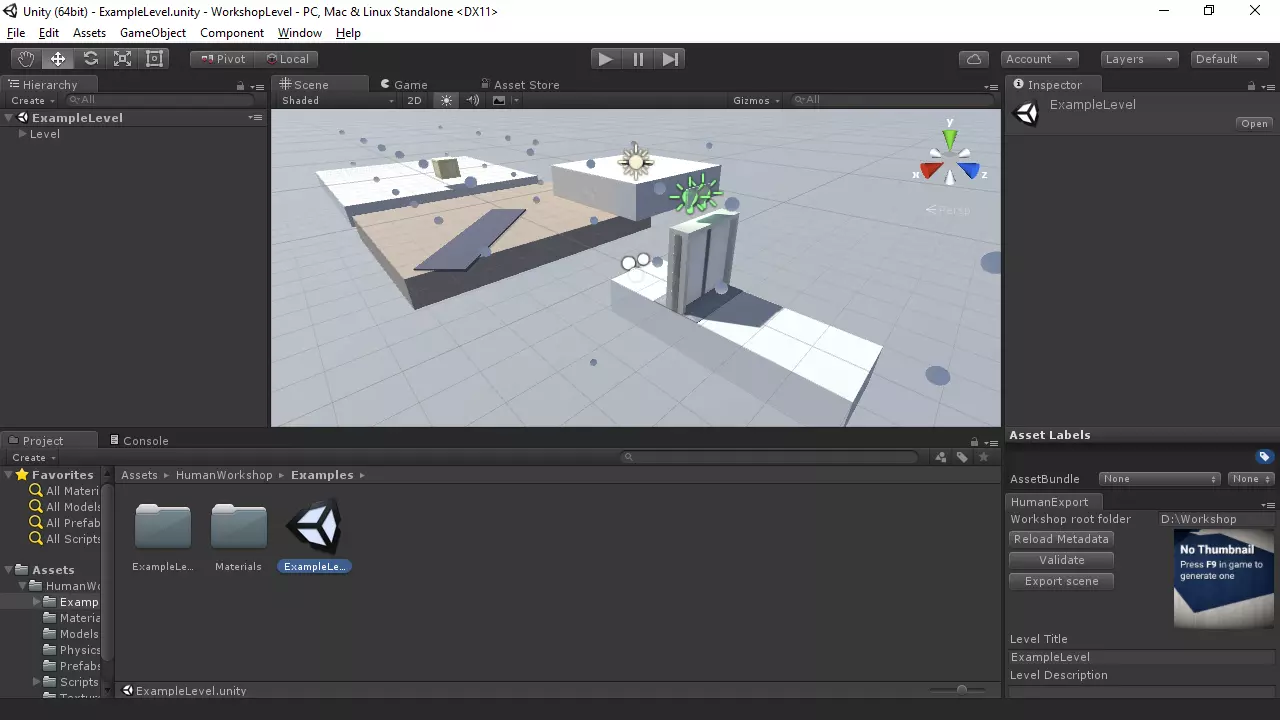Toggle scene audio with the speaker button
This screenshot has height=720, width=1280.
click(473, 100)
